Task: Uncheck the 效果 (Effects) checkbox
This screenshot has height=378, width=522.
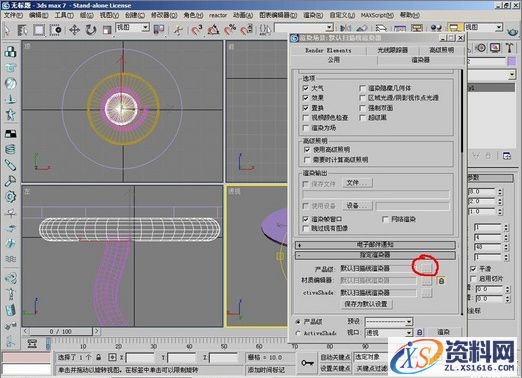Action: pyautogui.click(x=306, y=98)
